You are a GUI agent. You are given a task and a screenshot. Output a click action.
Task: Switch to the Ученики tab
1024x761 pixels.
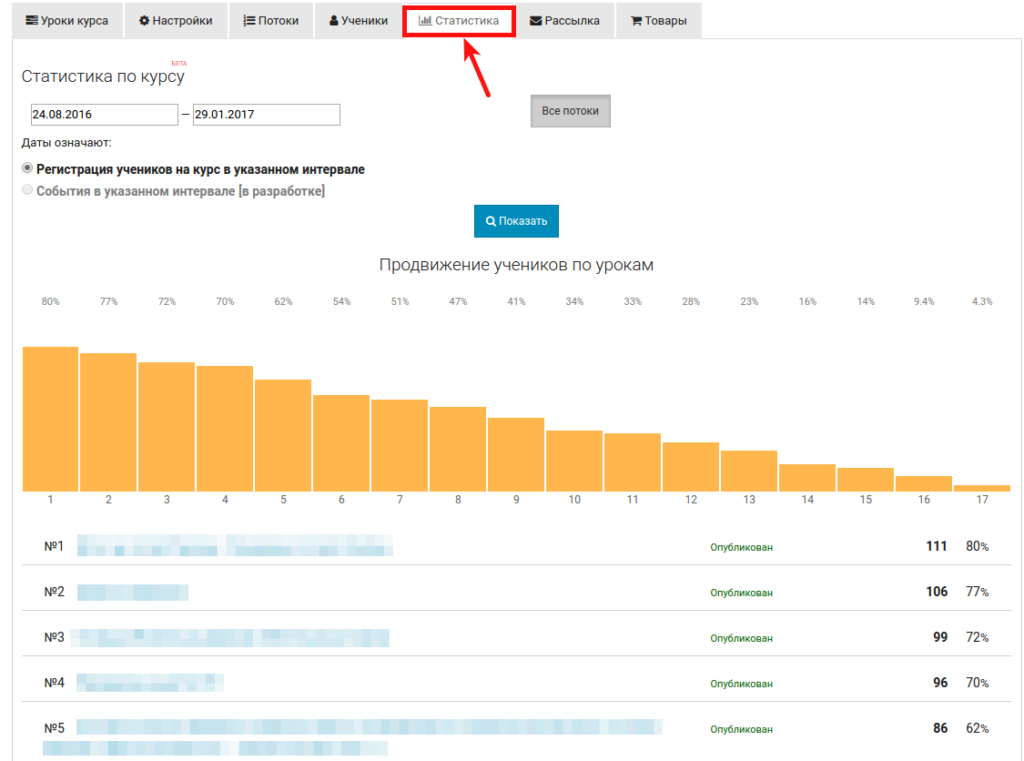(x=358, y=21)
